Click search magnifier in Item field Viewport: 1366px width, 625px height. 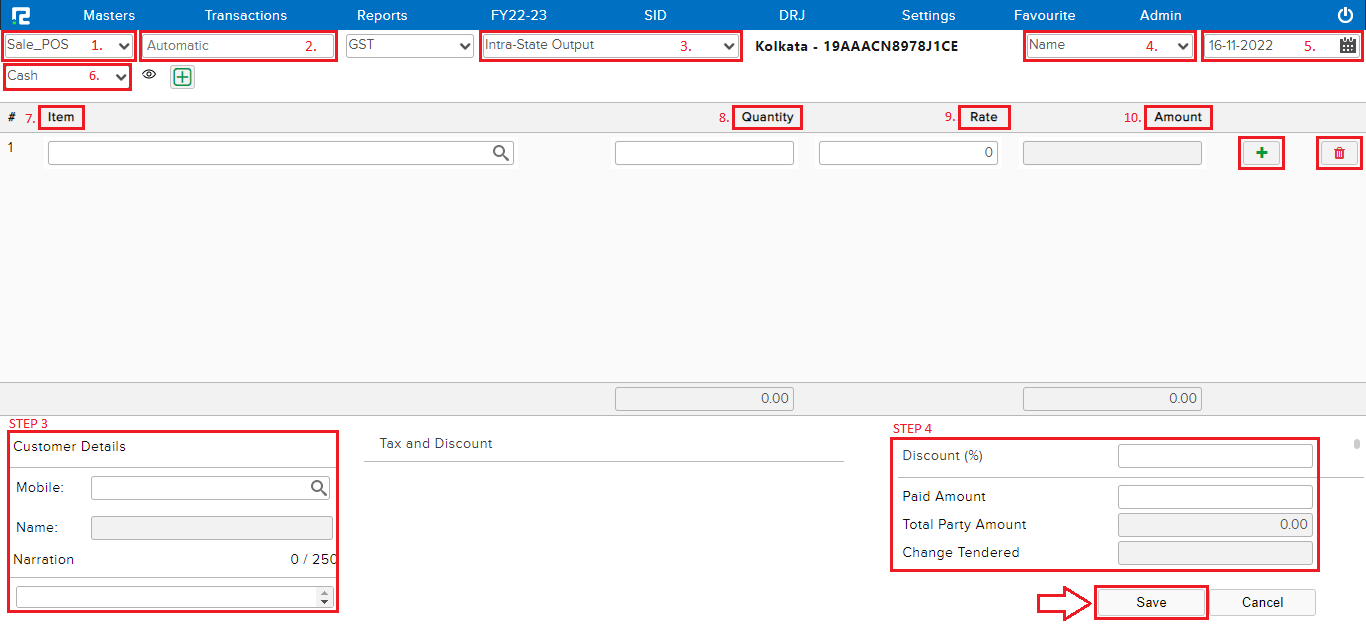point(501,153)
